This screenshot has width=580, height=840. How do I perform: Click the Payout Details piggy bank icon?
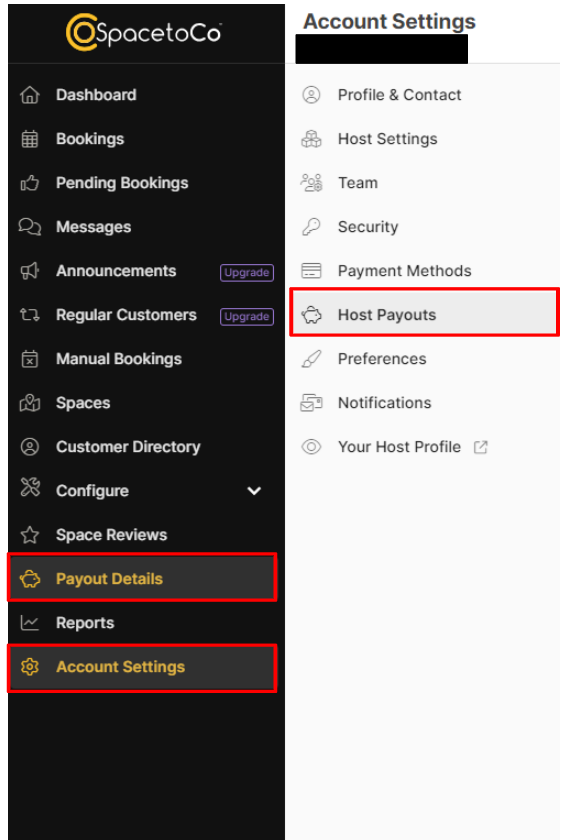pos(30,578)
